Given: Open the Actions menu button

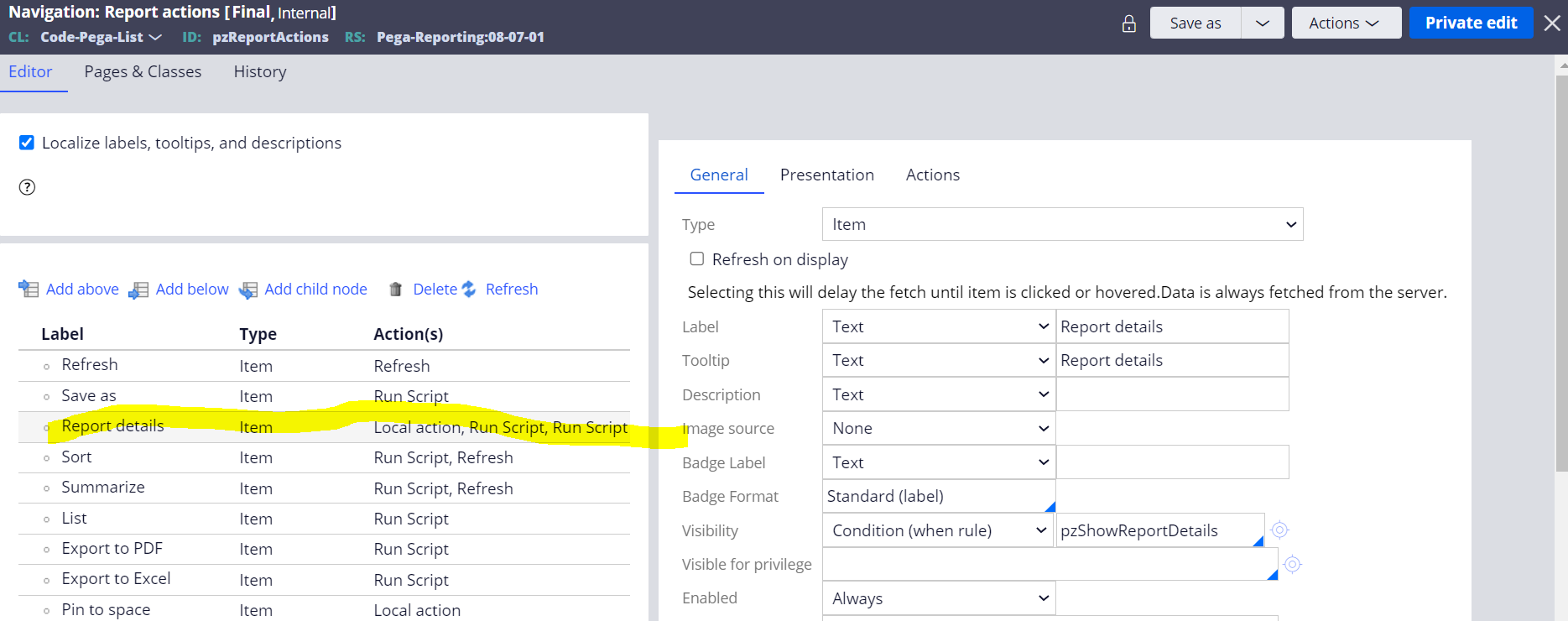Looking at the screenshot, I should point(1346,23).
